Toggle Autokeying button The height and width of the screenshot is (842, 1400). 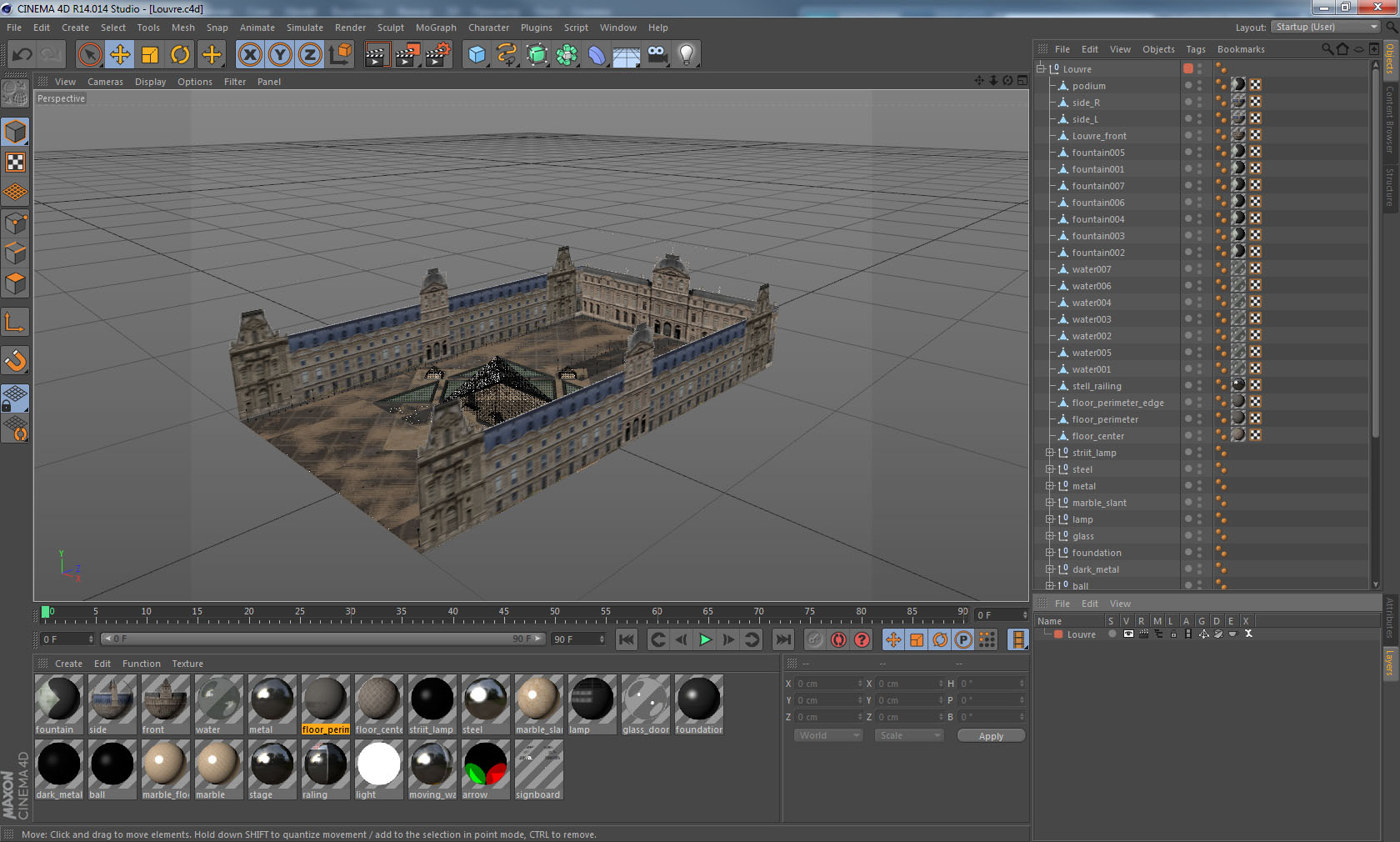838,639
